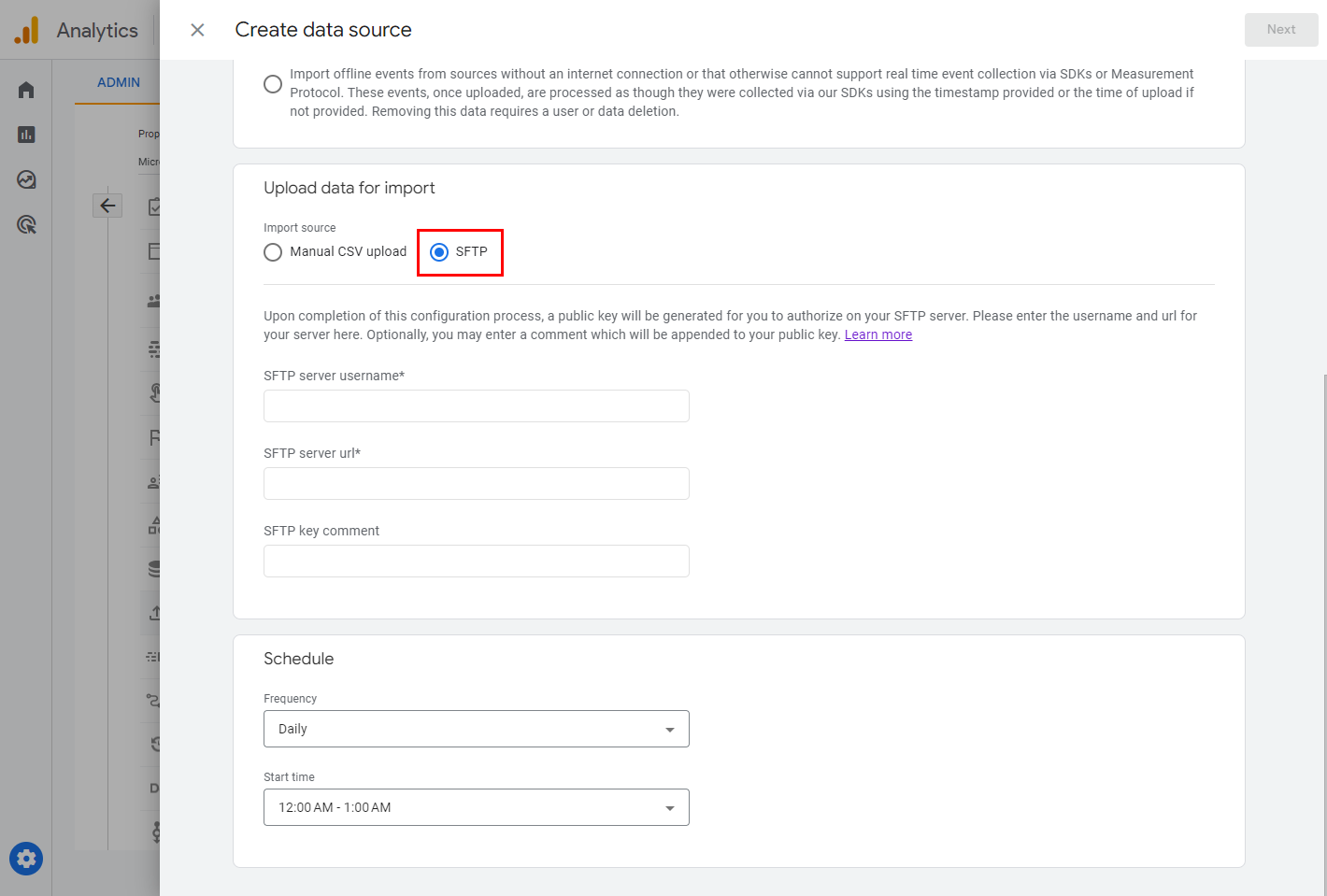Click the SFTP key comment field
The width and height of the screenshot is (1327, 896).
pos(476,562)
